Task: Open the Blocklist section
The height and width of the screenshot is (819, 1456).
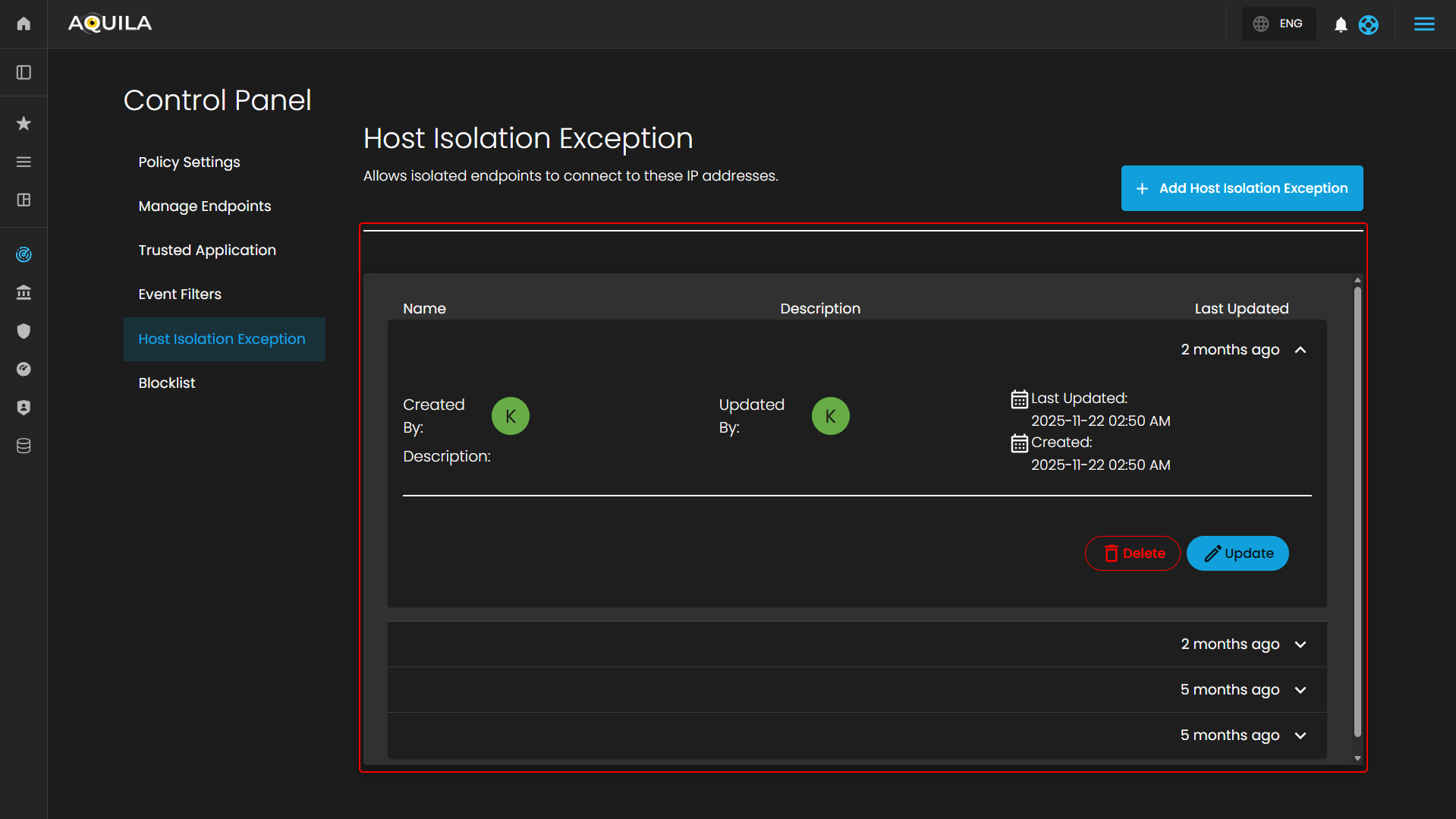Action: [x=167, y=383]
